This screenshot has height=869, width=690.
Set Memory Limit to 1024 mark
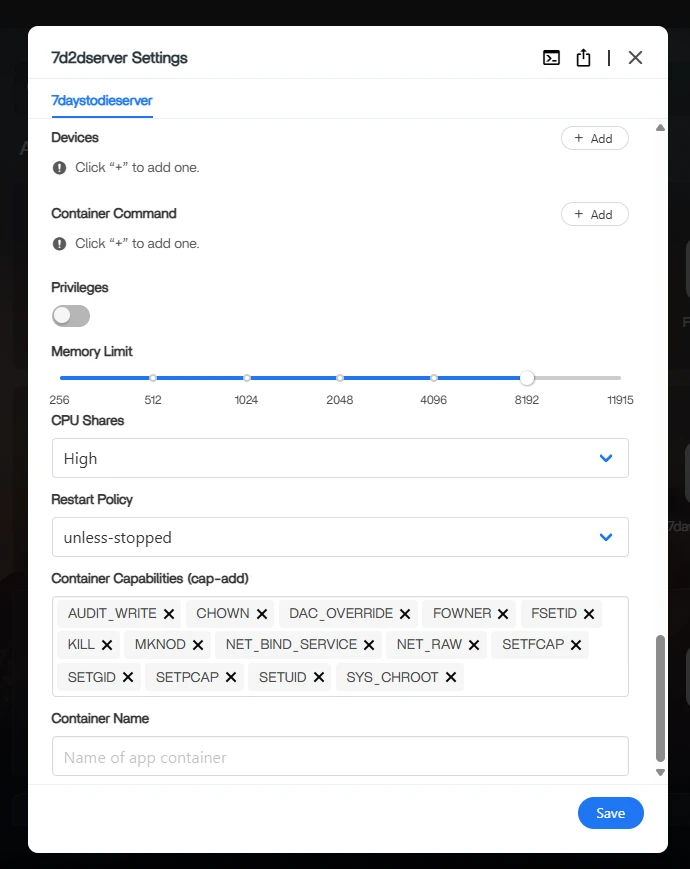coord(247,378)
